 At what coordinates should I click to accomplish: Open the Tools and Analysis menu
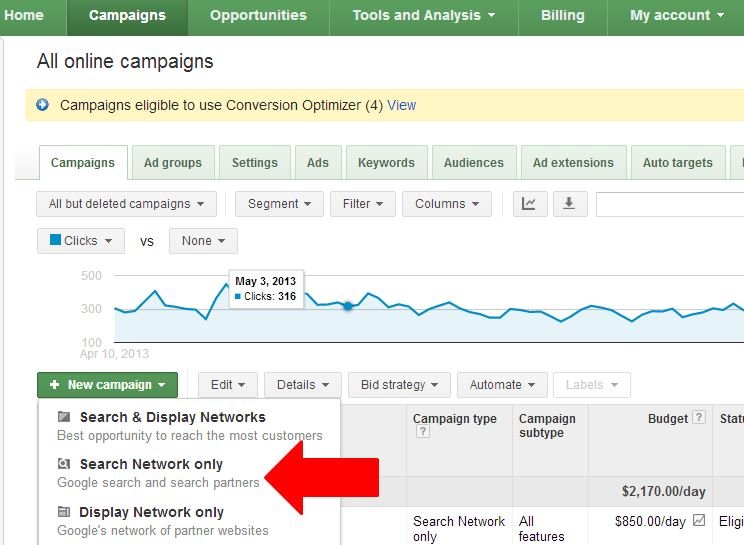pyautogui.click(x=424, y=16)
